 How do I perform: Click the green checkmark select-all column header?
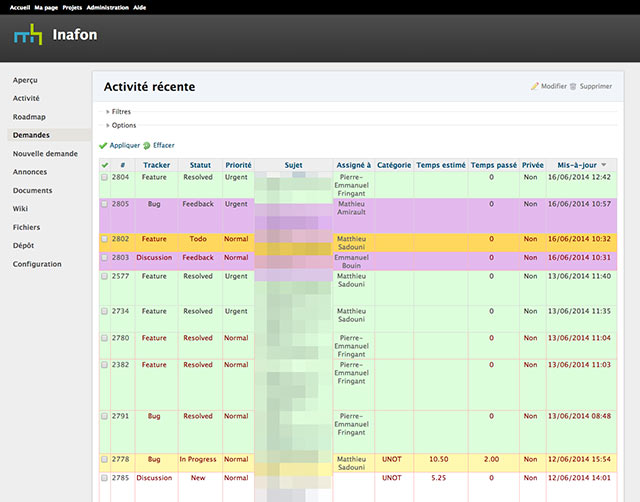pyautogui.click(x=105, y=165)
